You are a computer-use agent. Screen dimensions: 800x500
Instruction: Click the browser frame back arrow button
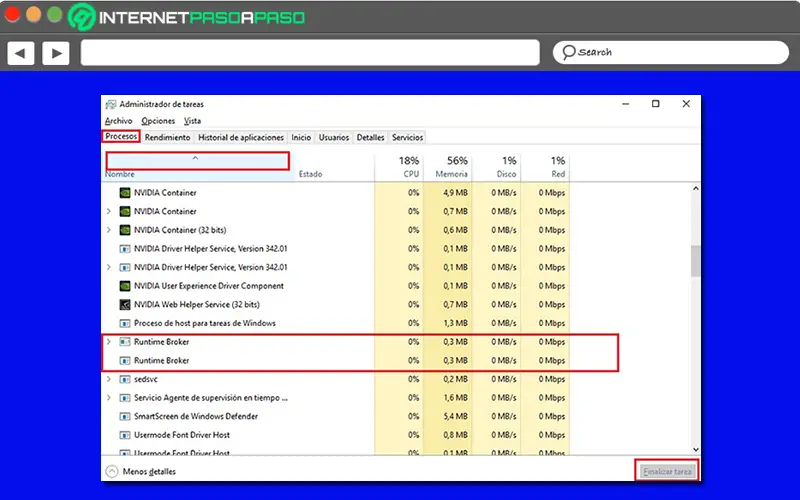(20, 53)
